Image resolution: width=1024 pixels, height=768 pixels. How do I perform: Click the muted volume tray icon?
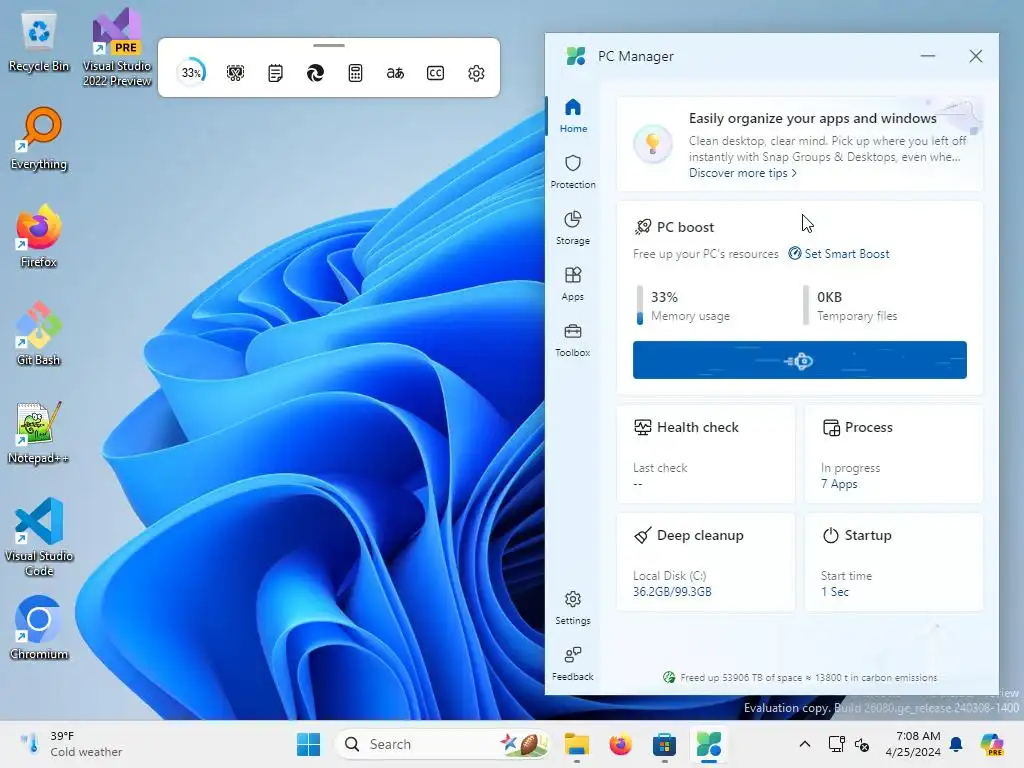862,744
